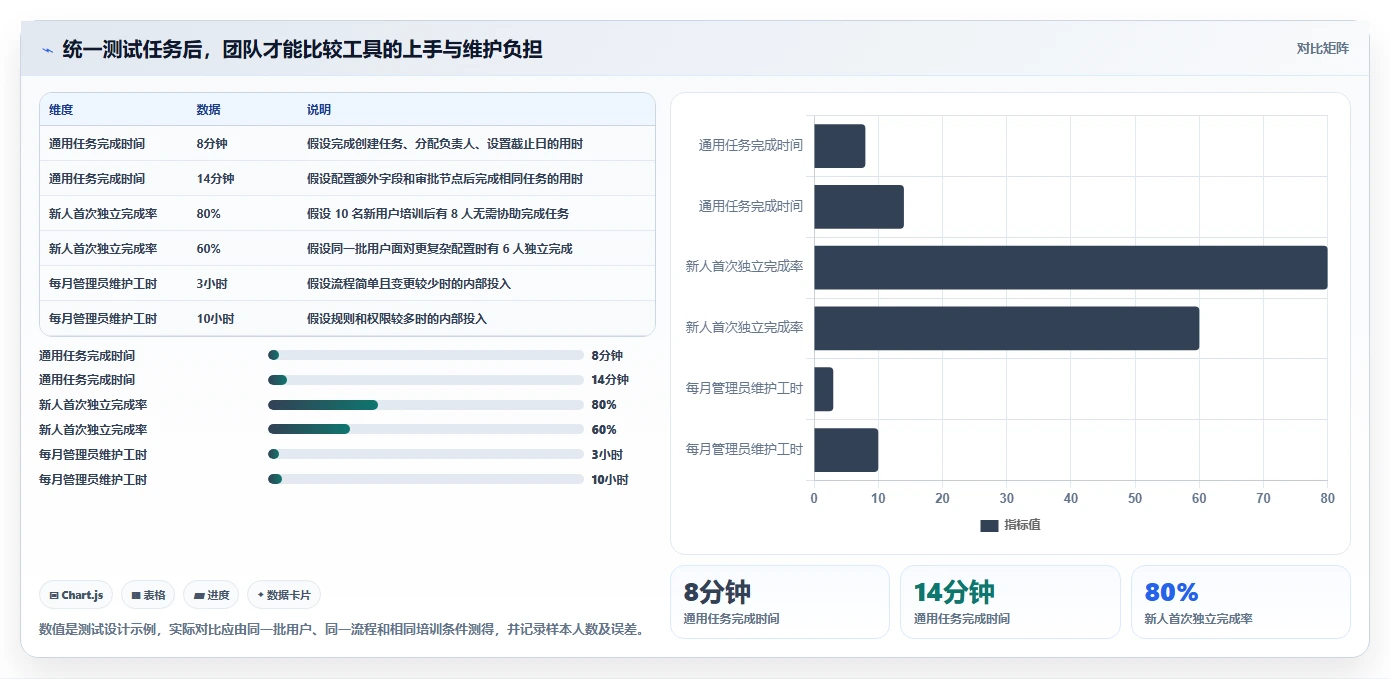Click the progress bar labeled 8分钟
Screen dimensions: 1390x679
click(x=426, y=355)
